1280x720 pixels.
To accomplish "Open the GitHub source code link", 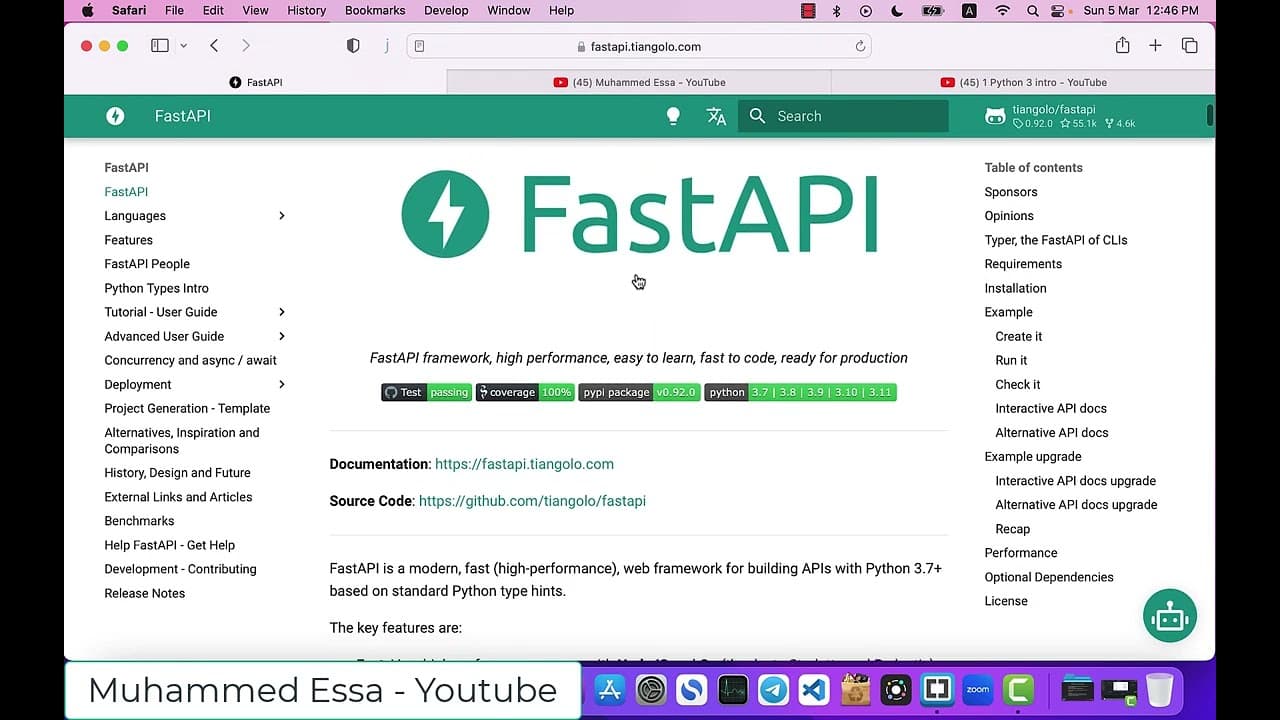I will 532,501.
